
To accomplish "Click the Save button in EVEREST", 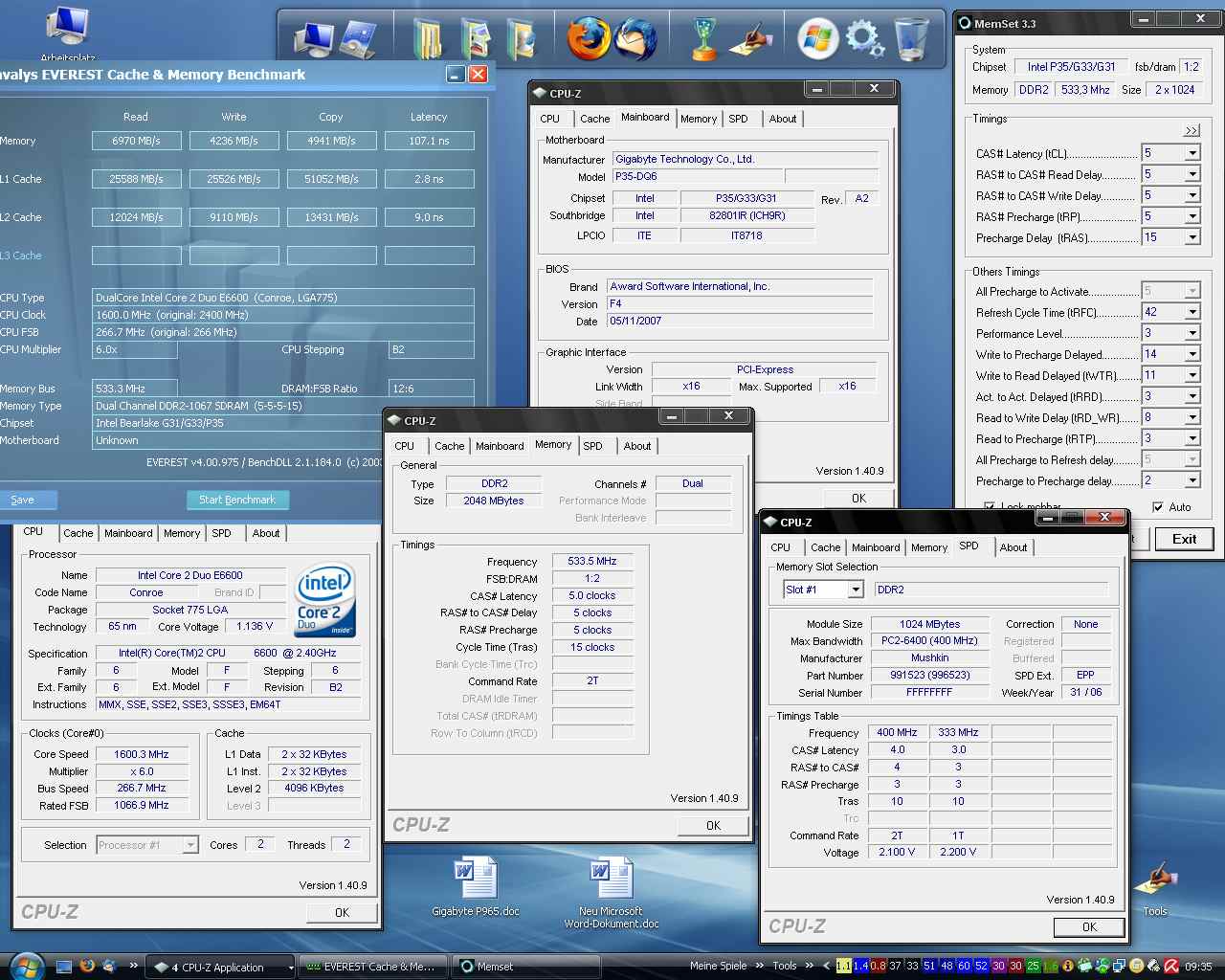I will click(23, 500).
